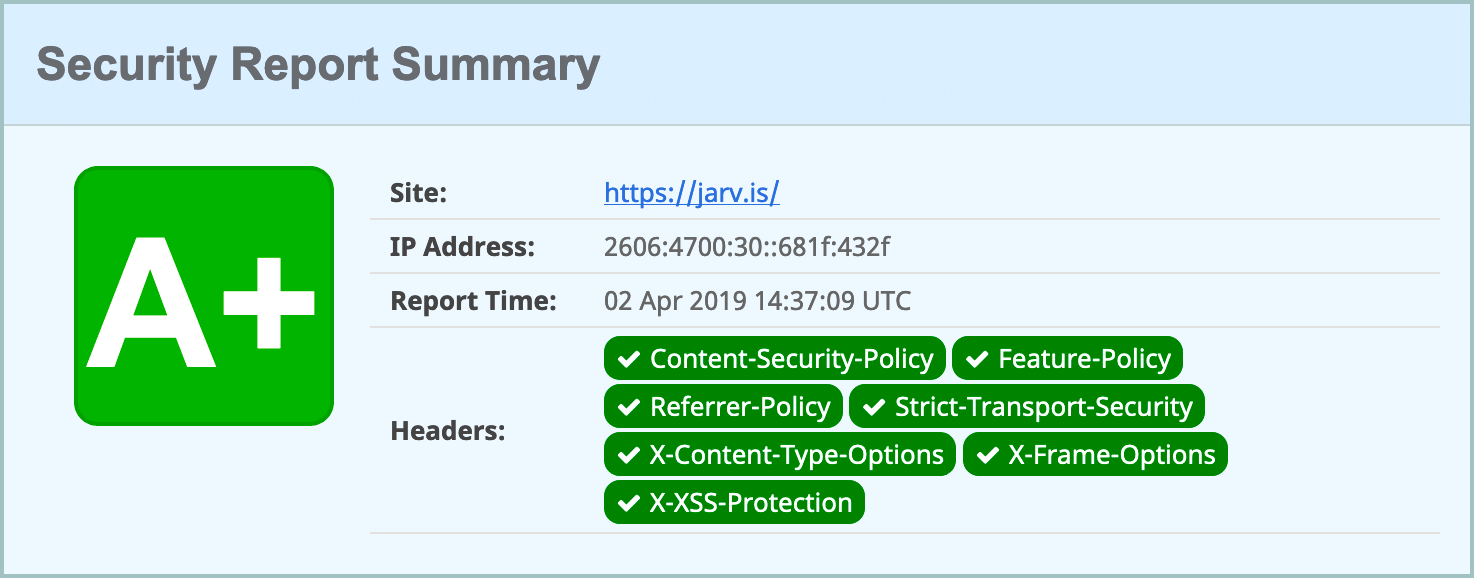
Task: Select the Feature-Policy header badge
Action: [x=1066, y=357]
